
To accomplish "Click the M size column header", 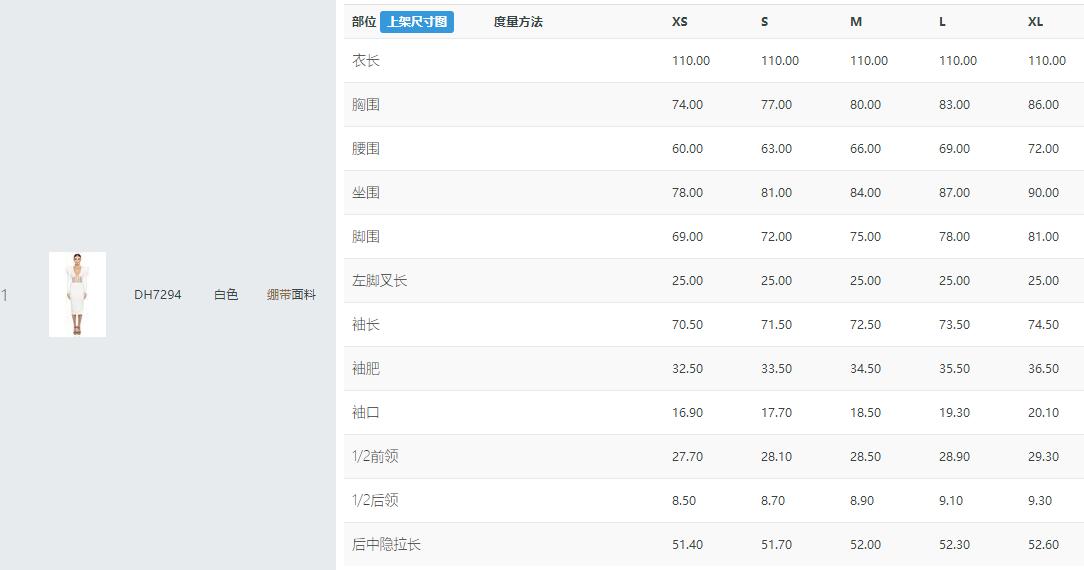I will tap(856, 21).
